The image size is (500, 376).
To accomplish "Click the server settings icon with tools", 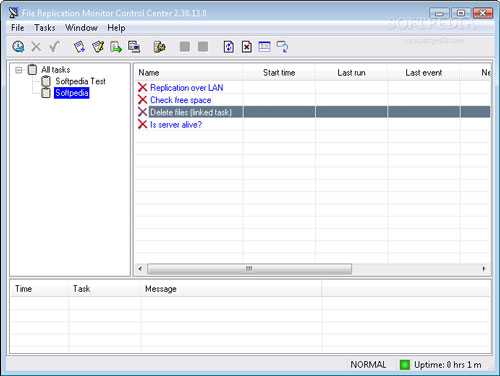I will [x=159, y=47].
